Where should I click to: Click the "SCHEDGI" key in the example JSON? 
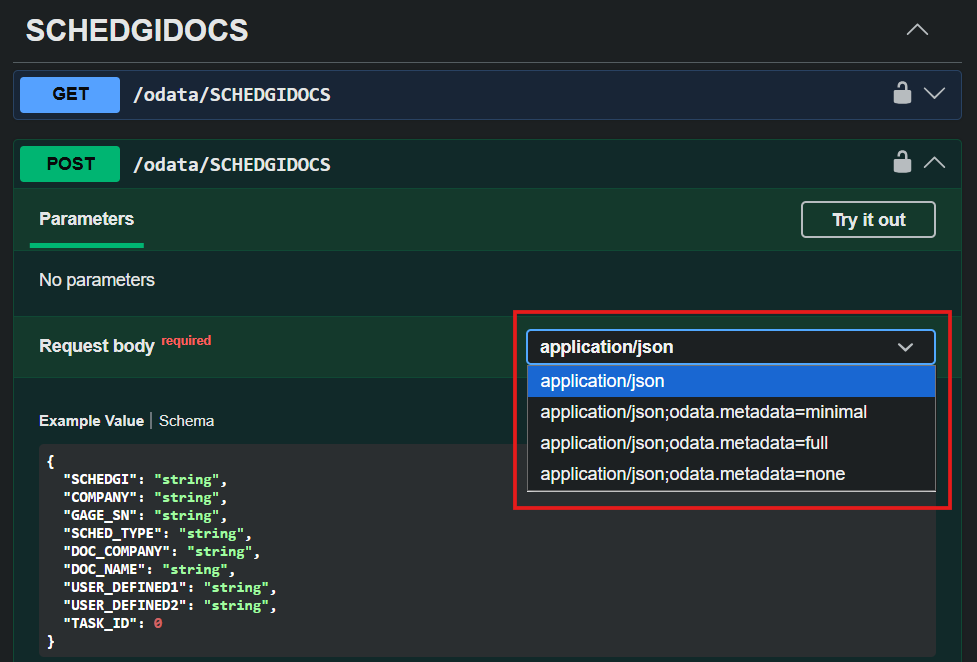100,479
